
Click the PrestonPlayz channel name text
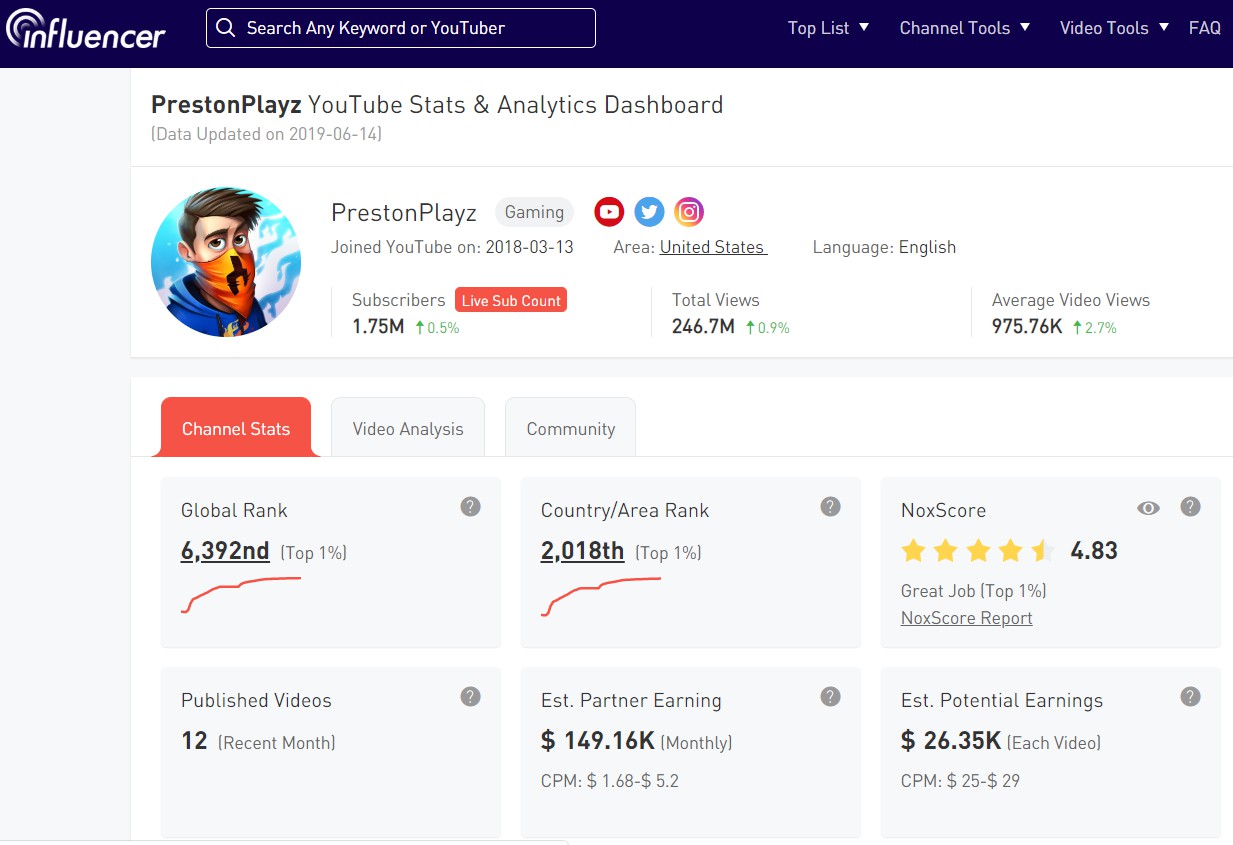click(404, 213)
